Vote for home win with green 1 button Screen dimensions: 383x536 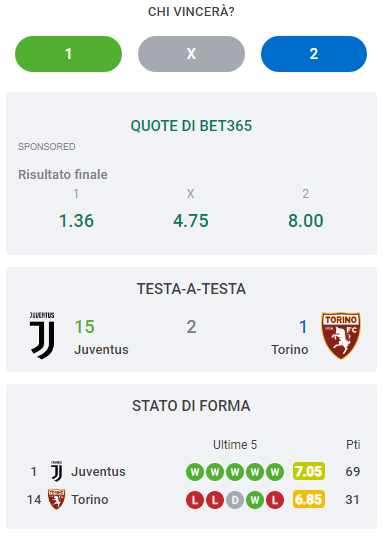coord(68,54)
